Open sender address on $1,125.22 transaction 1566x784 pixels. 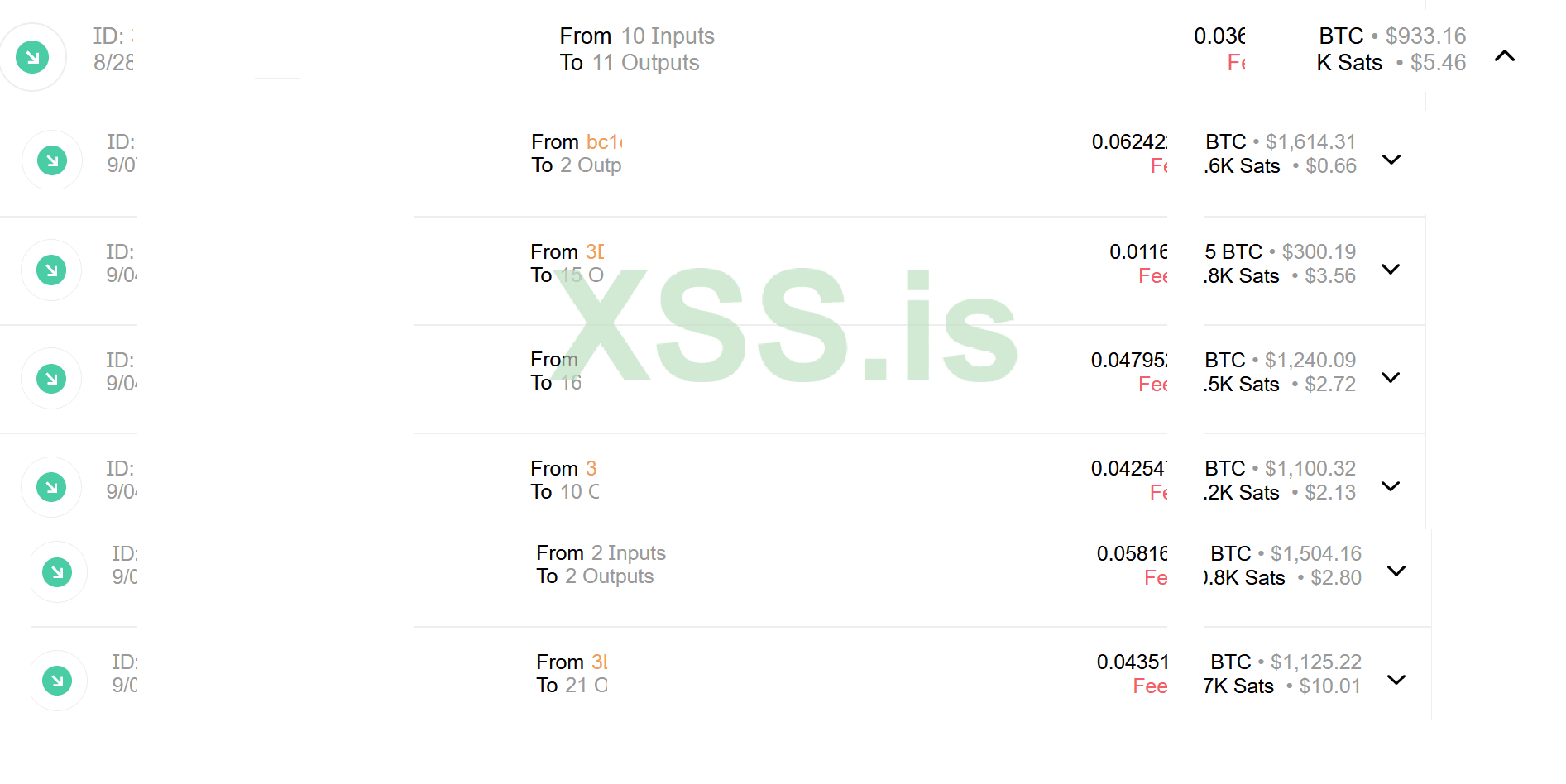[600, 662]
